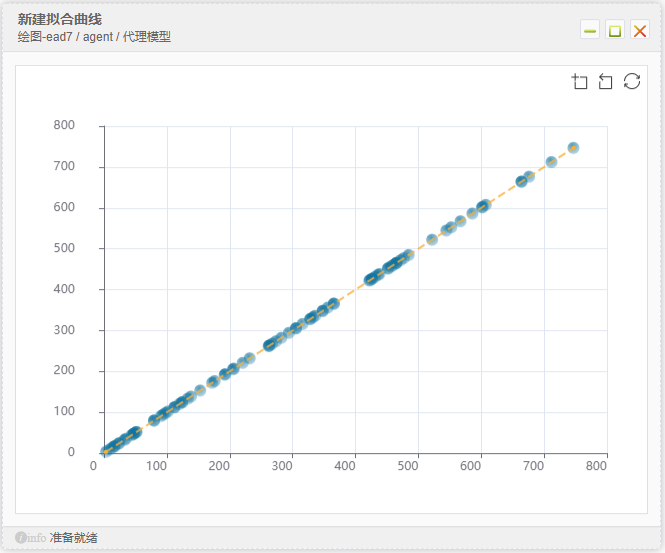Click the scatter point near 520
665x553 pixels.
432,240
